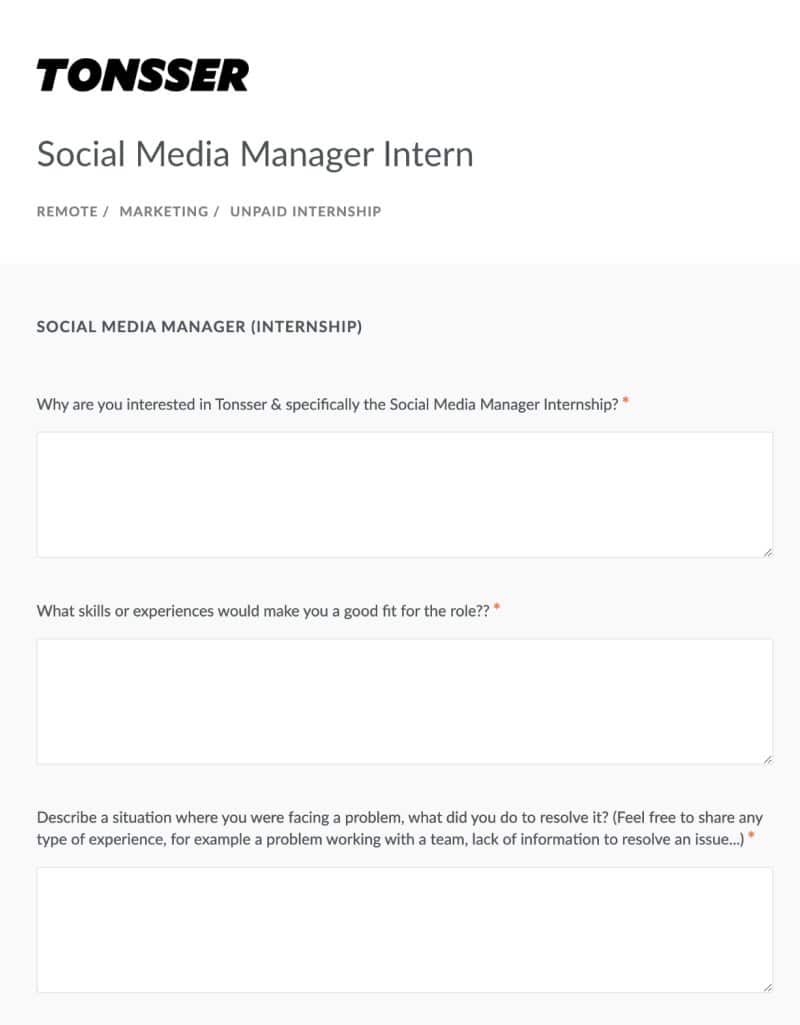Click the resize grip on the skills textarea
This screenshot has height=1025, width=800.
pyautogui.click(x=767, y=759)
